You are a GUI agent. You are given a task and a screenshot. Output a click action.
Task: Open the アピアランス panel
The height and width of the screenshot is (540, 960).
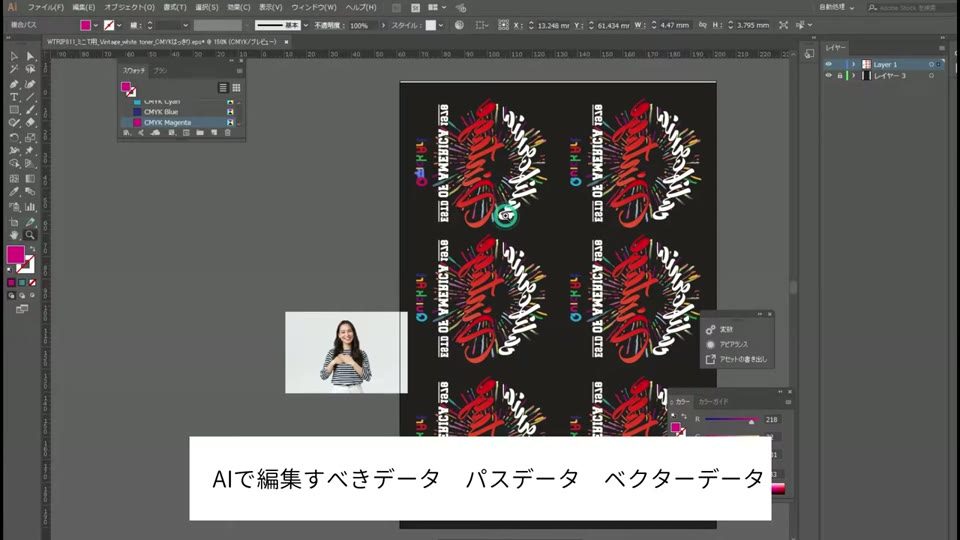click(734, 344)
